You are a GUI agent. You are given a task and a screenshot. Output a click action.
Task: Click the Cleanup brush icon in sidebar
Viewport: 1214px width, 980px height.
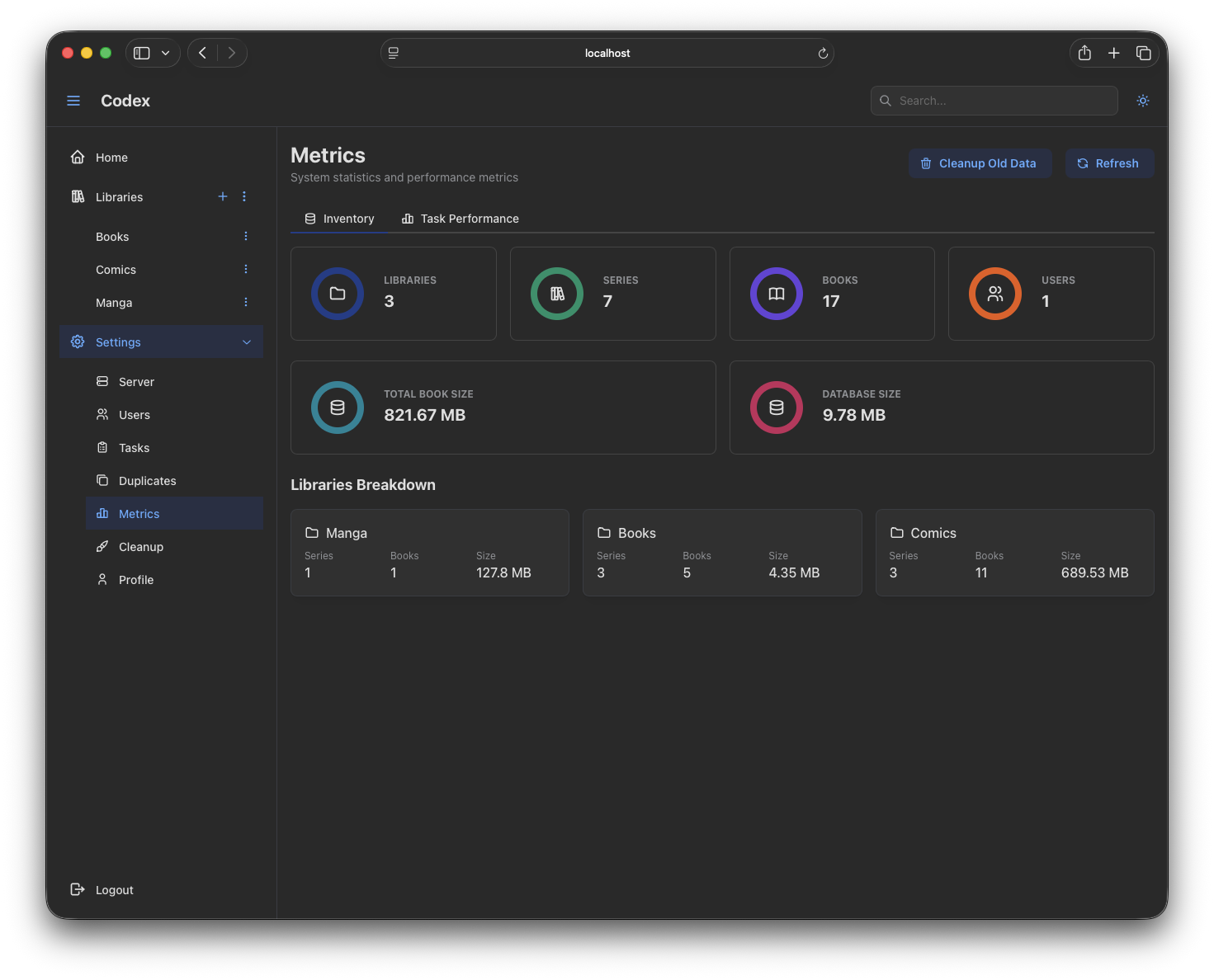click(102, 546)
